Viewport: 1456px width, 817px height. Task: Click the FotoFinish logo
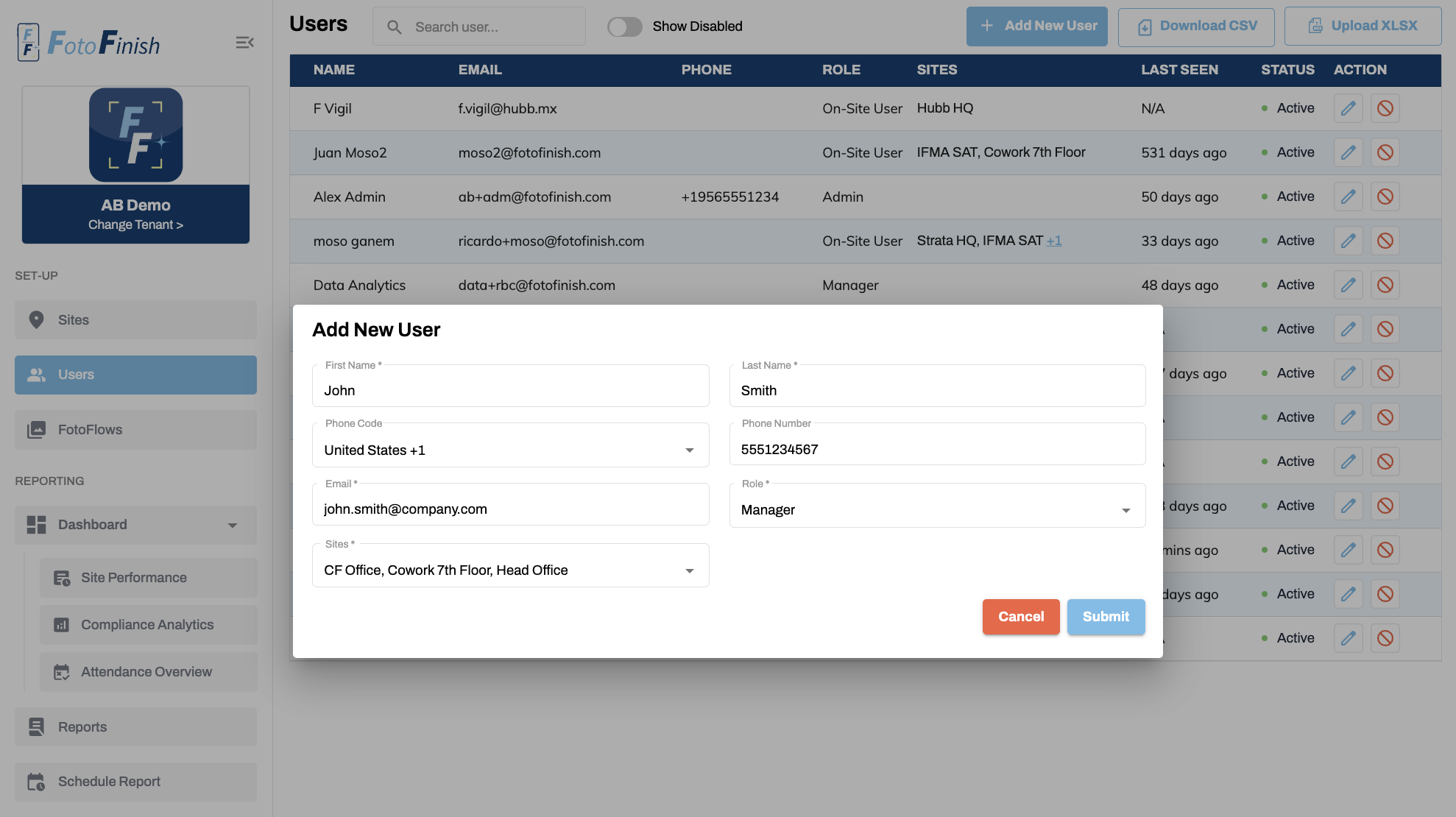(88, 42)
